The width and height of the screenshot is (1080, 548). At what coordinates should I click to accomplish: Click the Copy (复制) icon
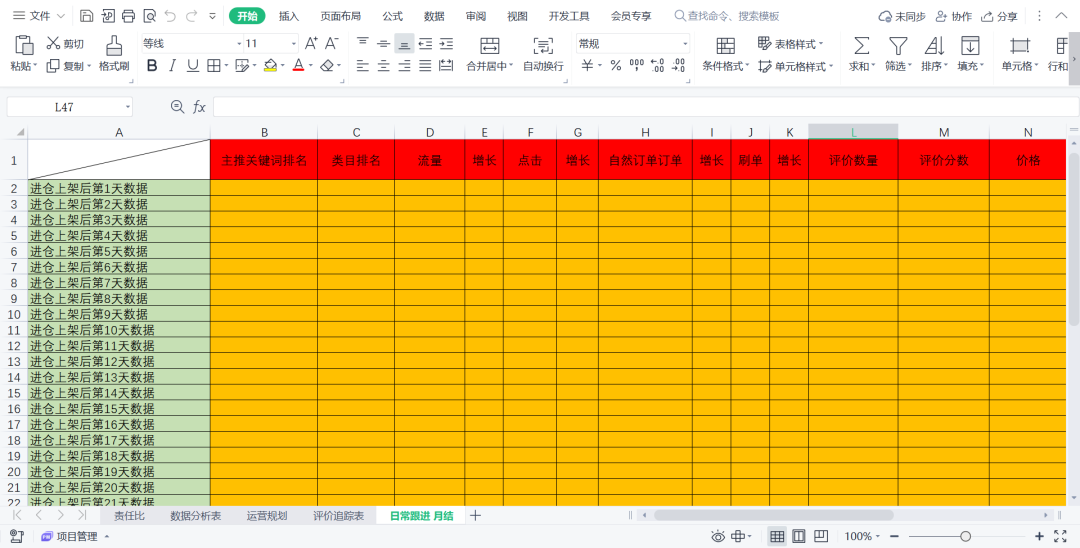coord(53,66)
